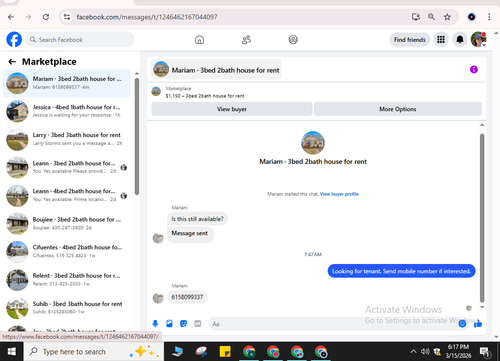Click the Leann 3bed seen-avatar indicator
Screen dimensions: 500x361
[124, 167]
